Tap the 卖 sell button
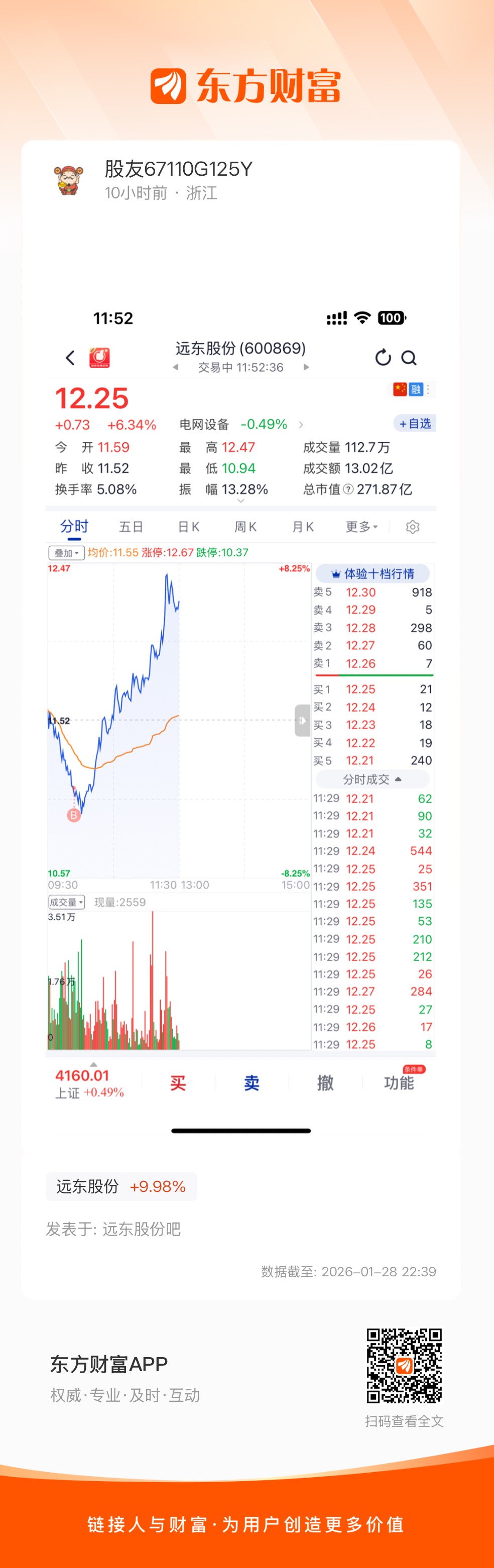This screenshot has height=1568, width=494. tap(252, 1083)
